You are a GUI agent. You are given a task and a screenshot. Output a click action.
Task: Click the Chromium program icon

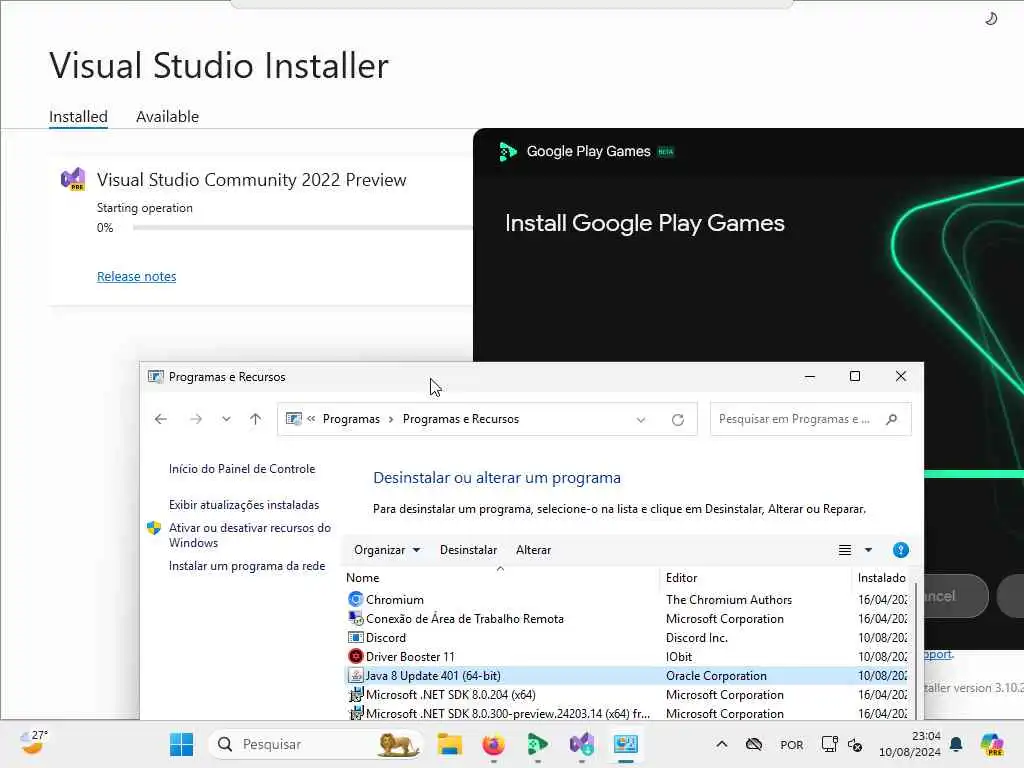355,600
